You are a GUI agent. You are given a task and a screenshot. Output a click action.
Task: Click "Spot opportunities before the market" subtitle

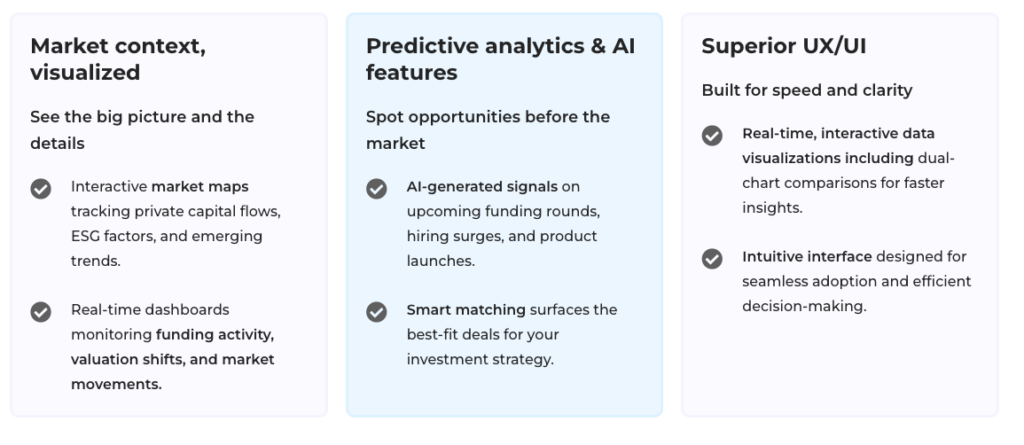coord(487,130)
